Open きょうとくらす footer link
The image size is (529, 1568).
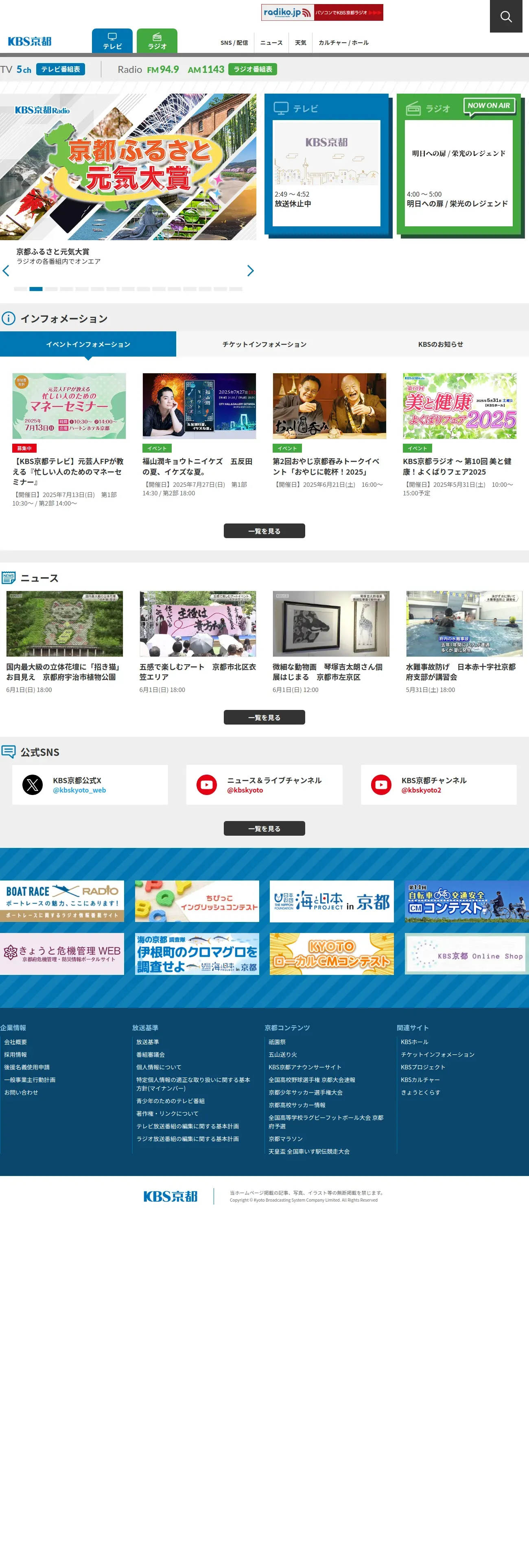(421, 1093)
